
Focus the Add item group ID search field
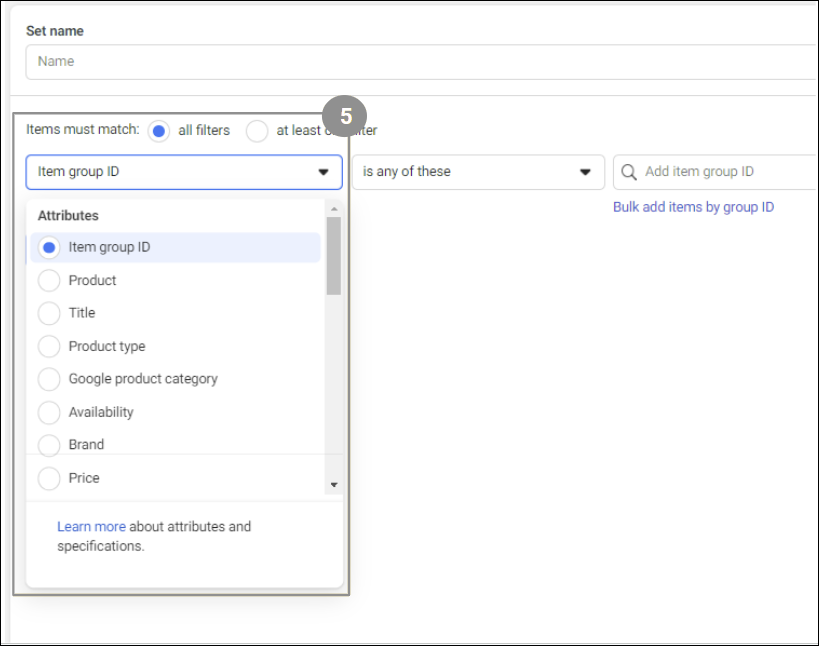pyautogui.click(x=716, y=172)
